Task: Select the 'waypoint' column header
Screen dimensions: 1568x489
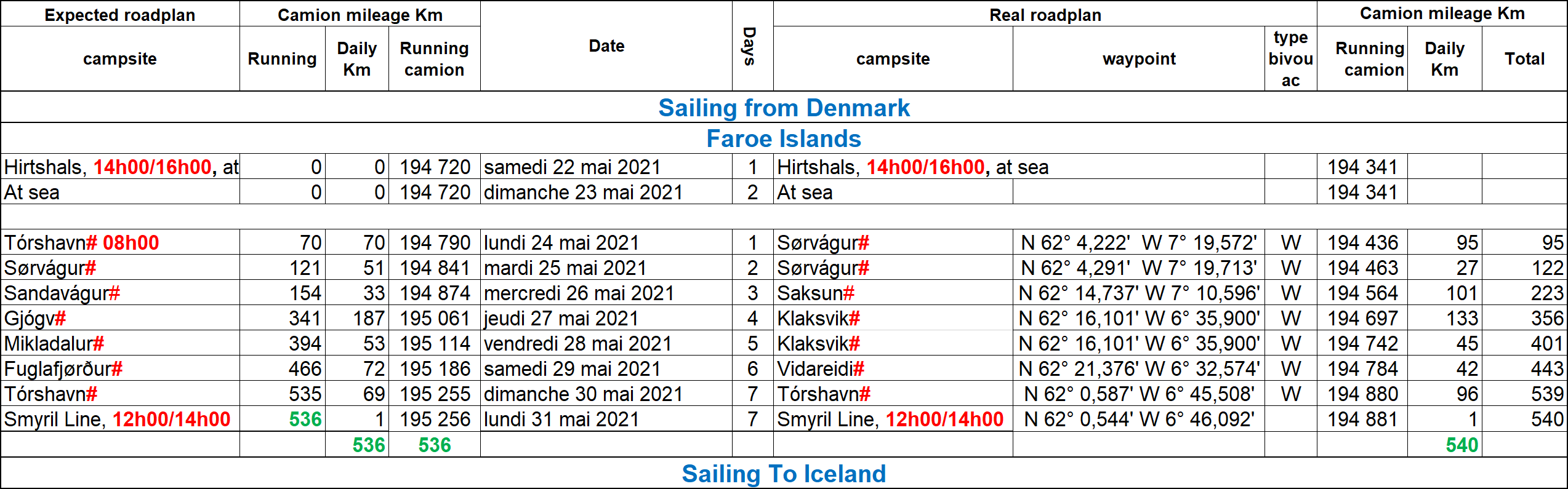Action: pyautogui.click(x=1138, y=59)
